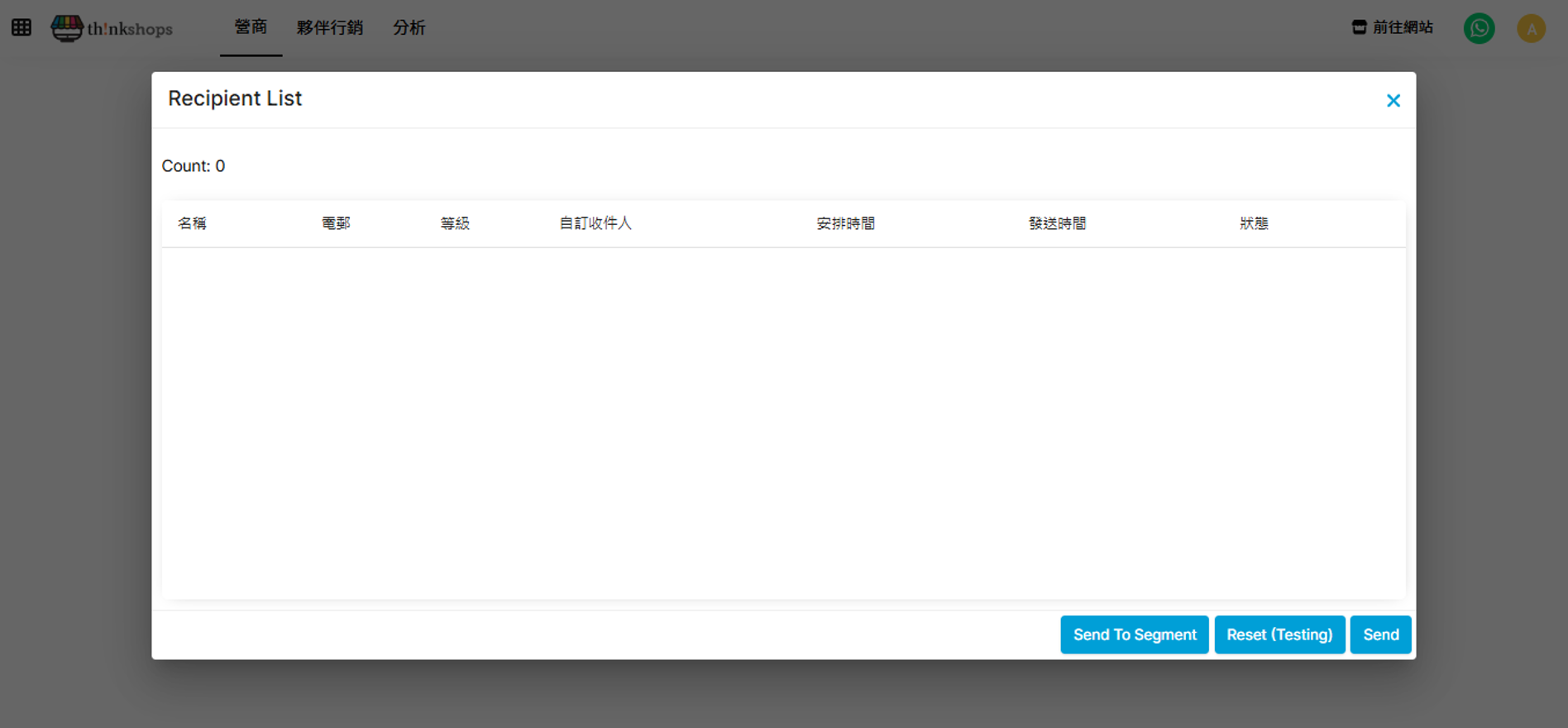Open the user avatar 'A' menu

[x=1531, y=28]
